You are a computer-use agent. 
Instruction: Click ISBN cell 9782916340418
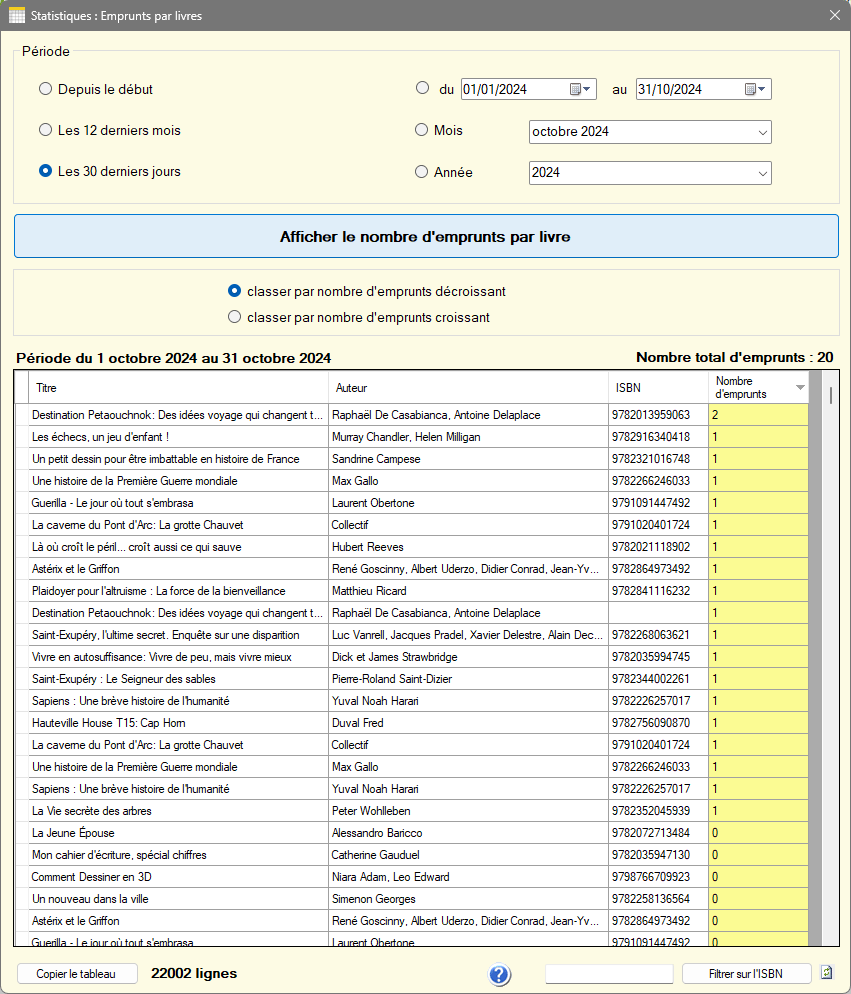(x=658, y=437)
